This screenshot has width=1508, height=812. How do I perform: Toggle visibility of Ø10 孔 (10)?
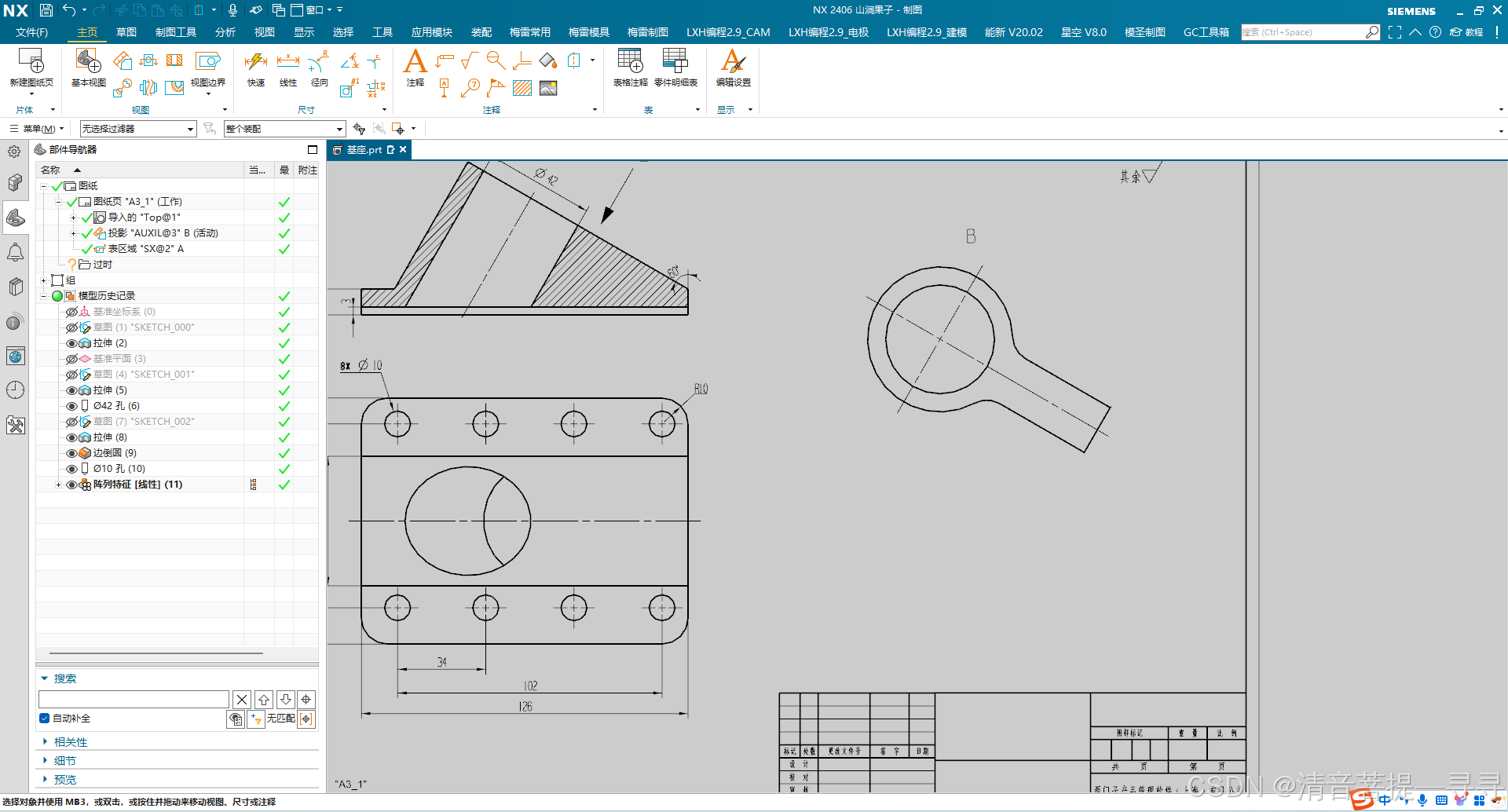(71, 469)
